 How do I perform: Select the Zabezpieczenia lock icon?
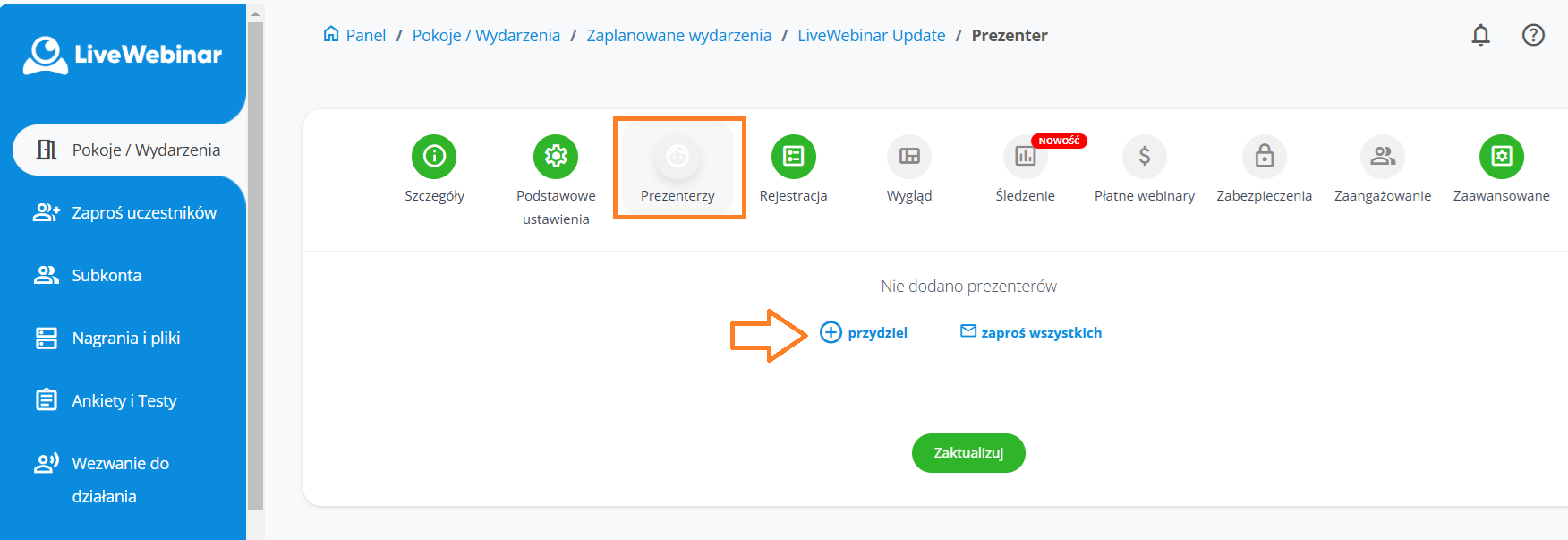[x=1264, y=157]
